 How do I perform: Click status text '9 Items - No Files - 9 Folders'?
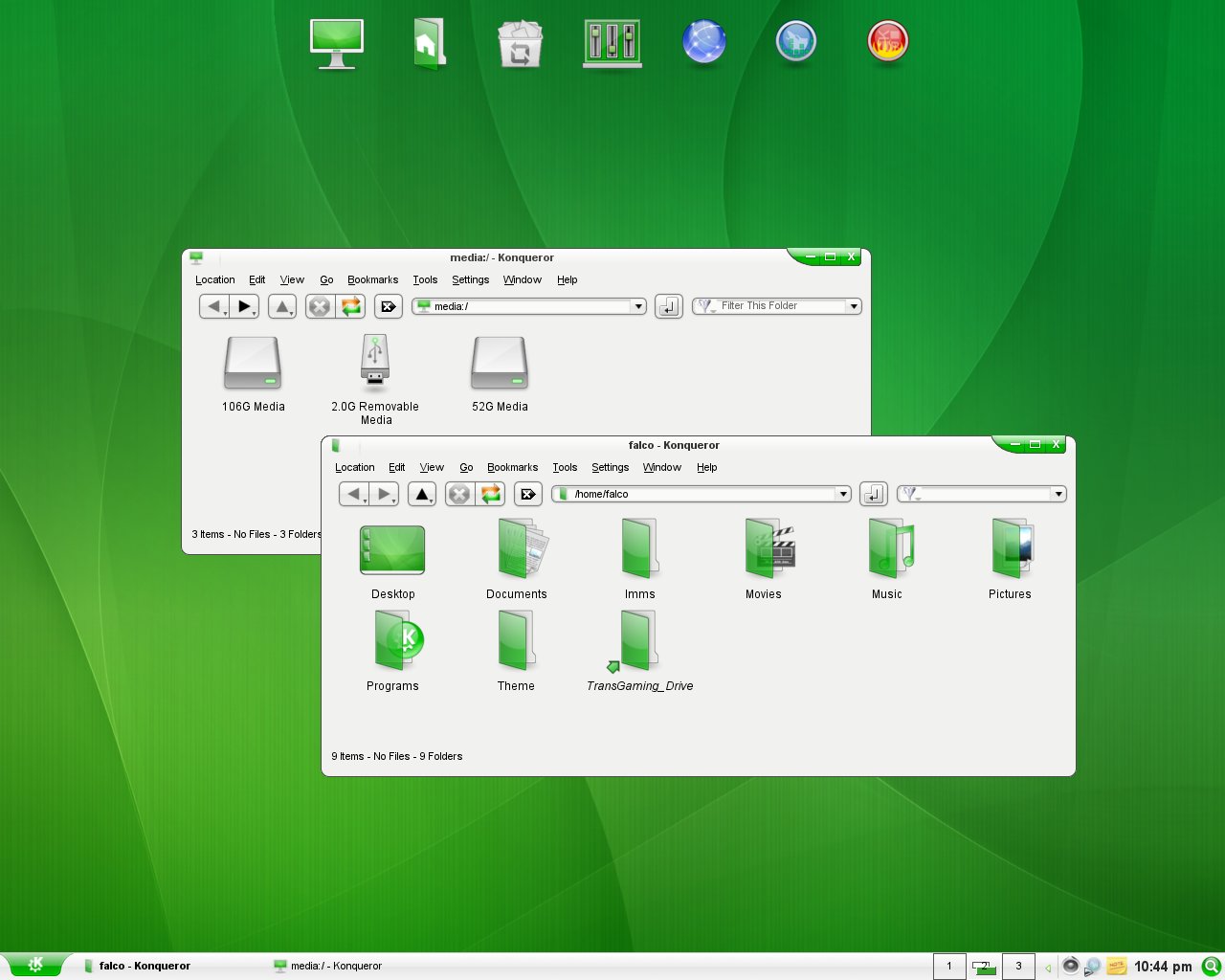(x=397, y=756)
